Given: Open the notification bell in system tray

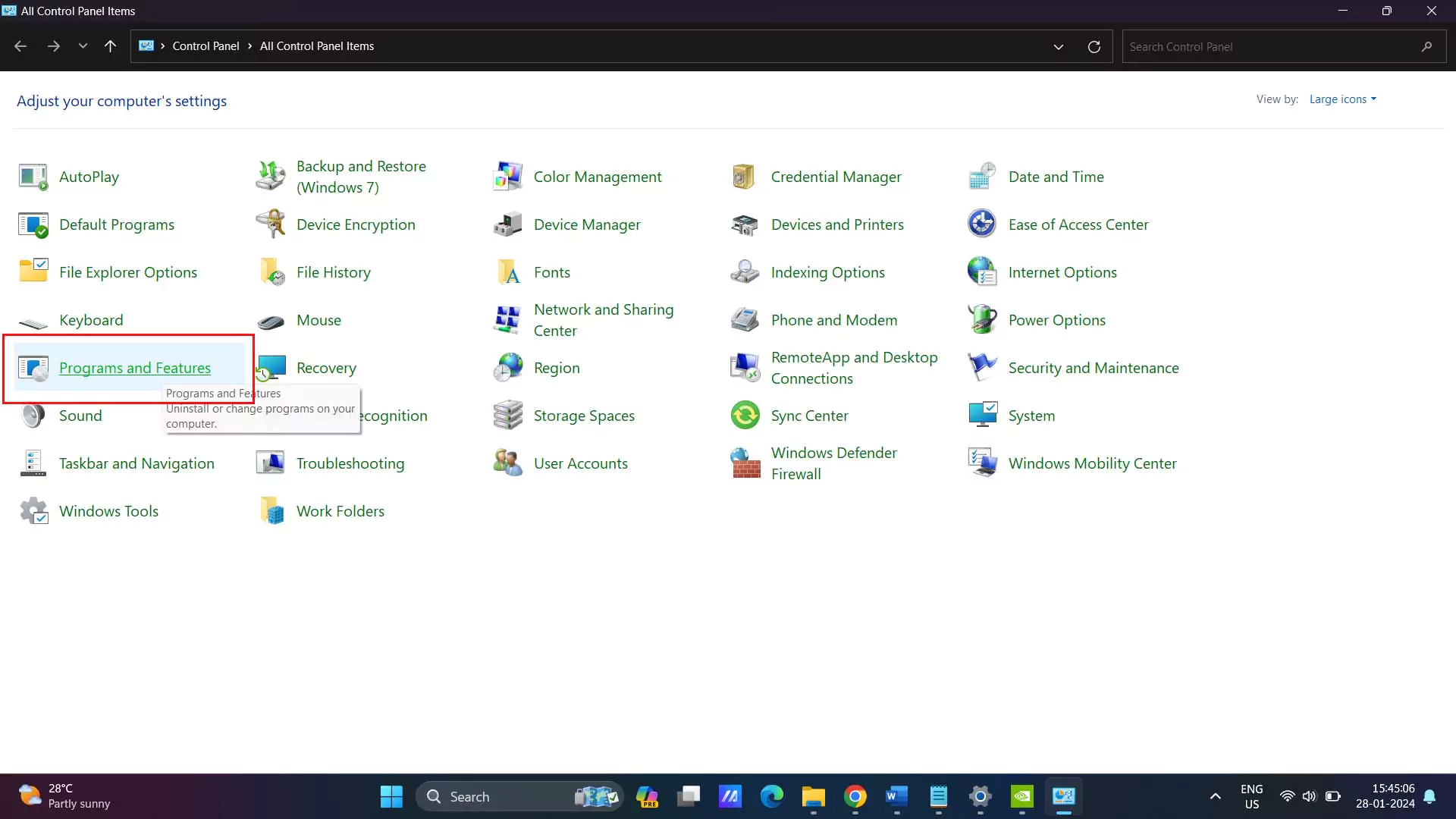Looking at the screenshot, I should [1429, 796].
